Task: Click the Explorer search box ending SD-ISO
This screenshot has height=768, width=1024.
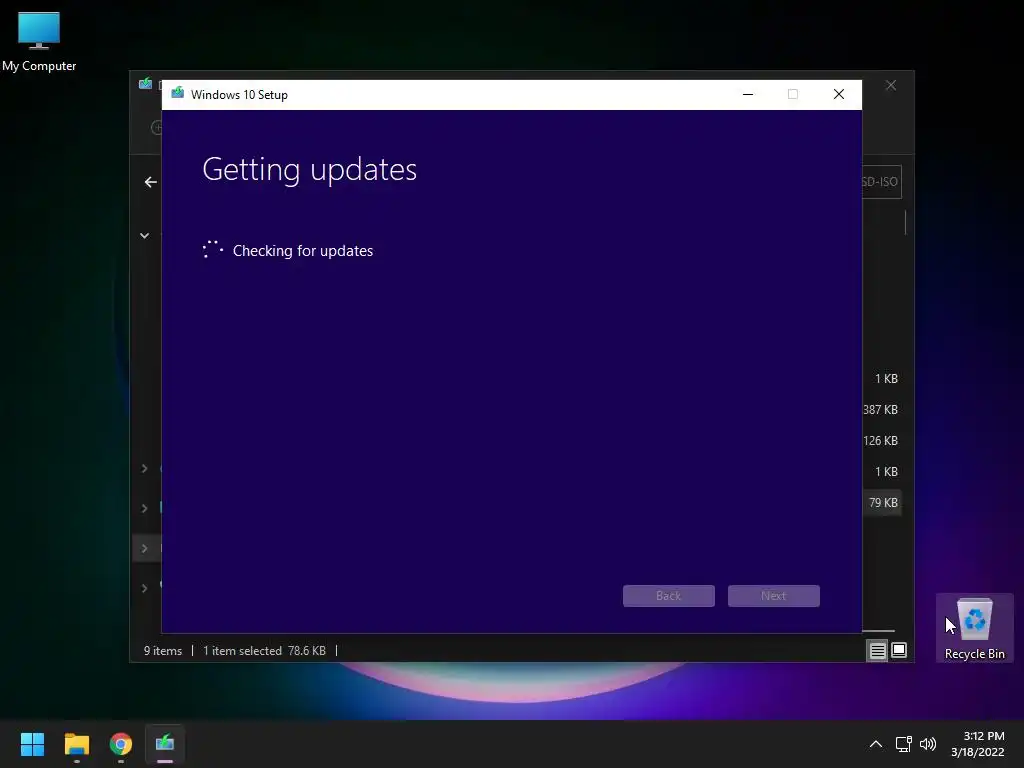Action: pos(882,182)
